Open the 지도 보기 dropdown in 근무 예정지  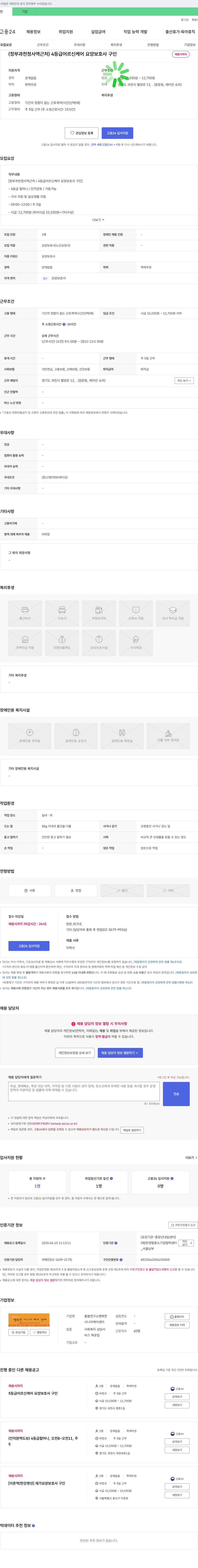pyautogui.click(x=184, y=380)
